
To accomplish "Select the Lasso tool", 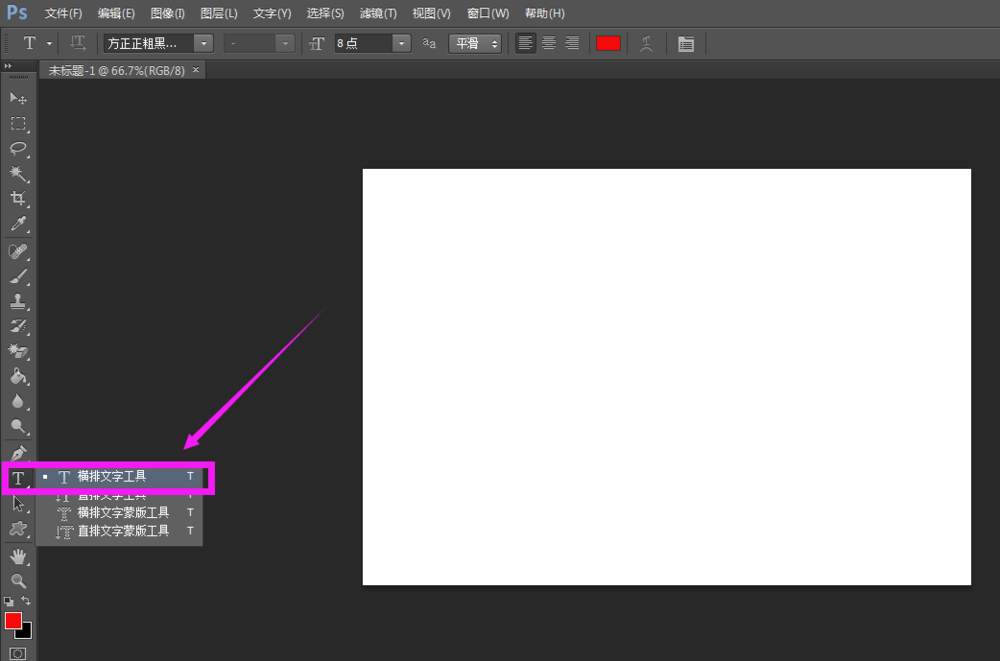I will click(18, 149).
